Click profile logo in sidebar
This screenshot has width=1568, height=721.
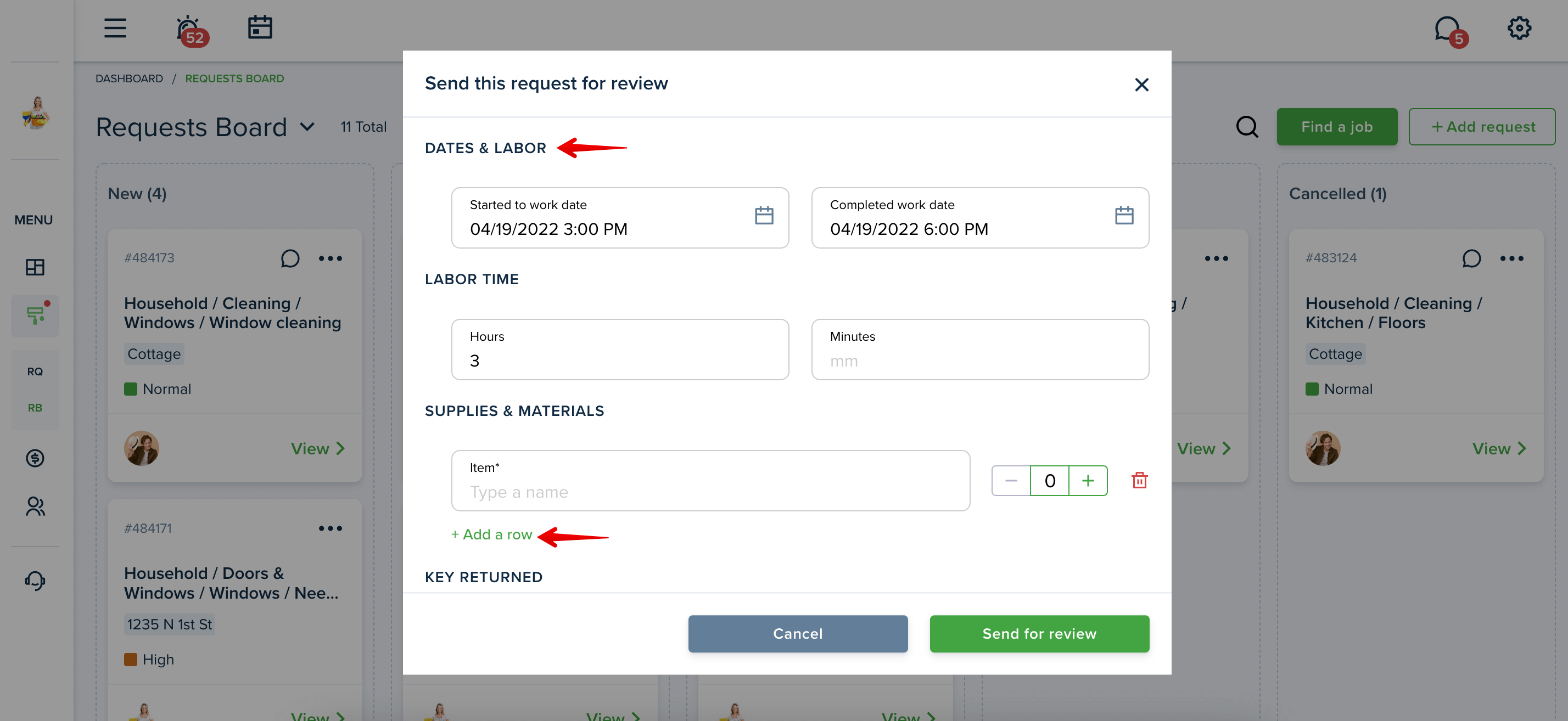point(35,112)
